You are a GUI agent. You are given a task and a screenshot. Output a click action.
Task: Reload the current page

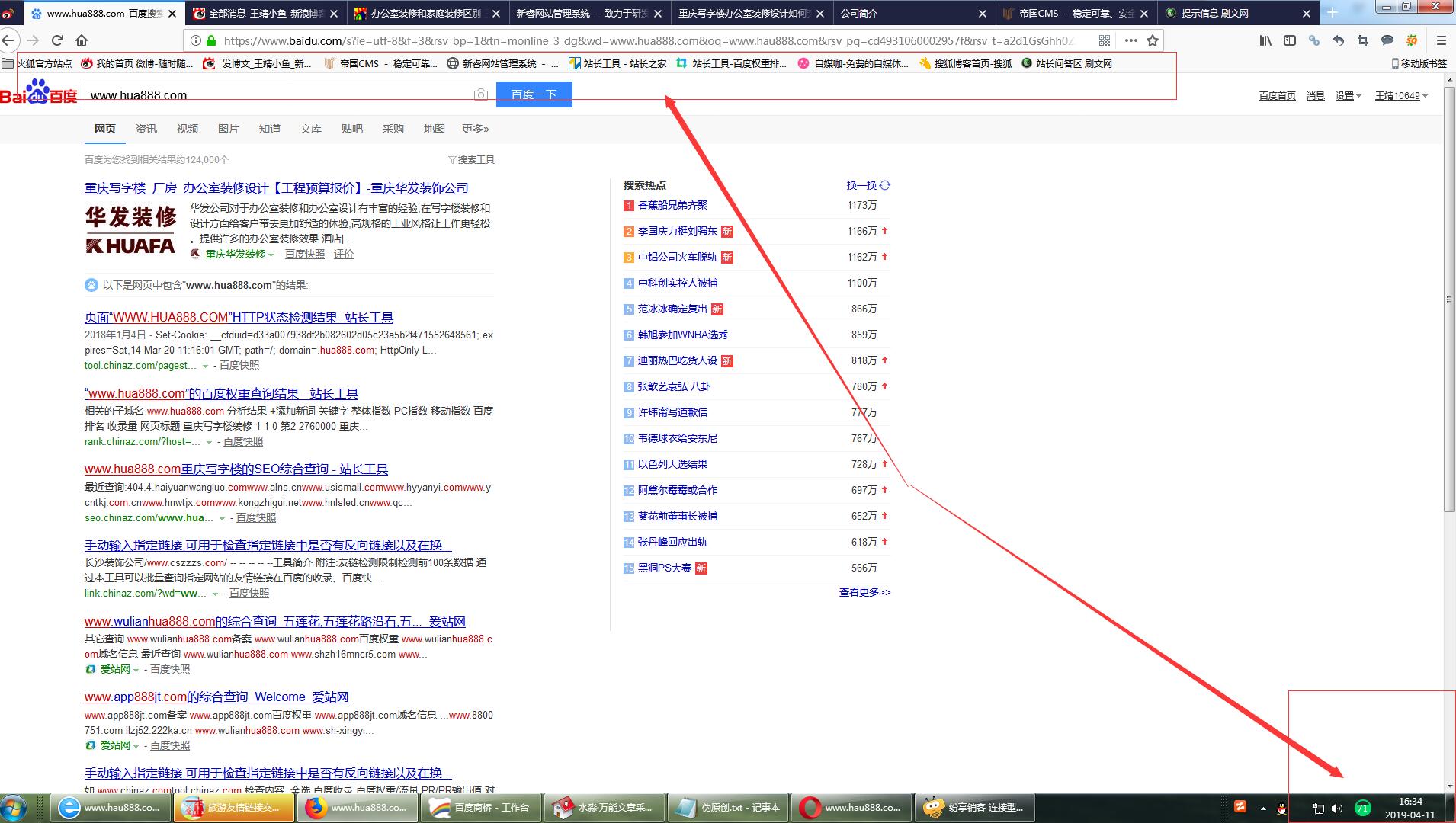(x=57, y=40)
